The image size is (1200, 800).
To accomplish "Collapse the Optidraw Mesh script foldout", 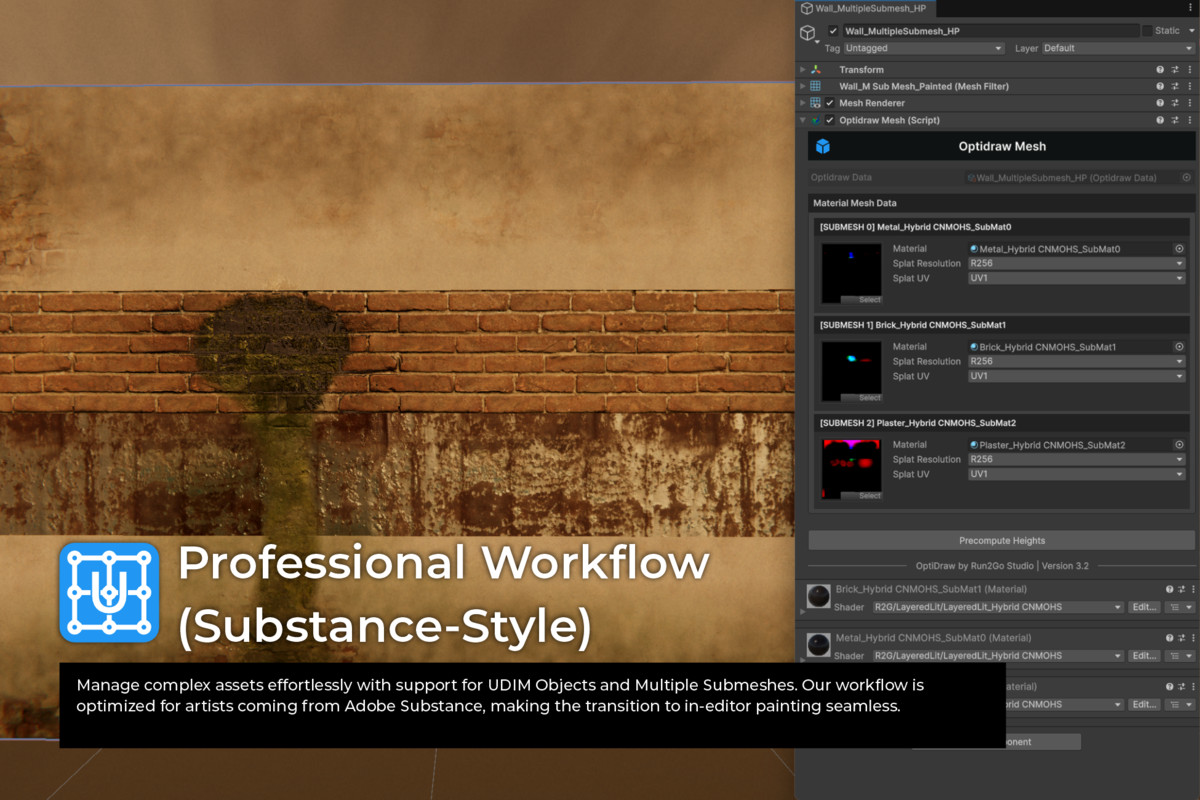I will coord(802,120).
